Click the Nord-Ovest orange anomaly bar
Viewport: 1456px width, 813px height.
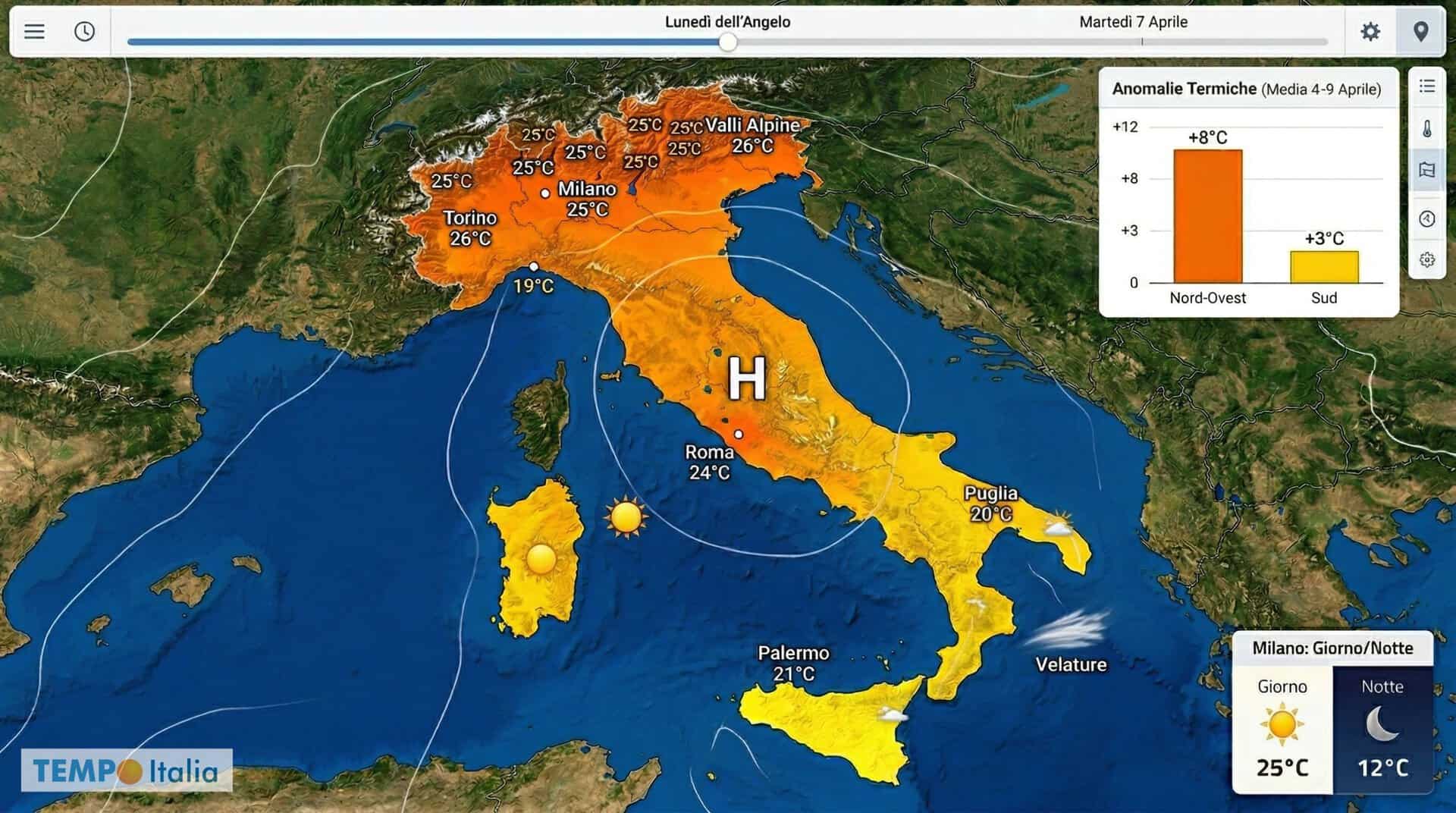click(1207, 216)
